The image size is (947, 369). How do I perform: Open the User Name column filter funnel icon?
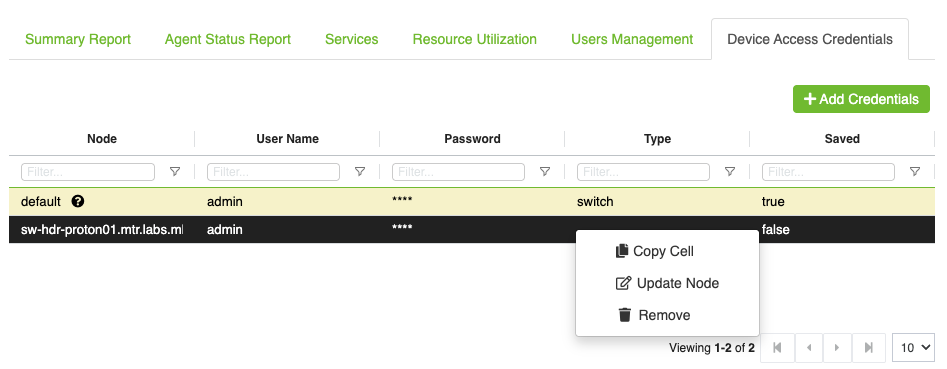(360, 172)
